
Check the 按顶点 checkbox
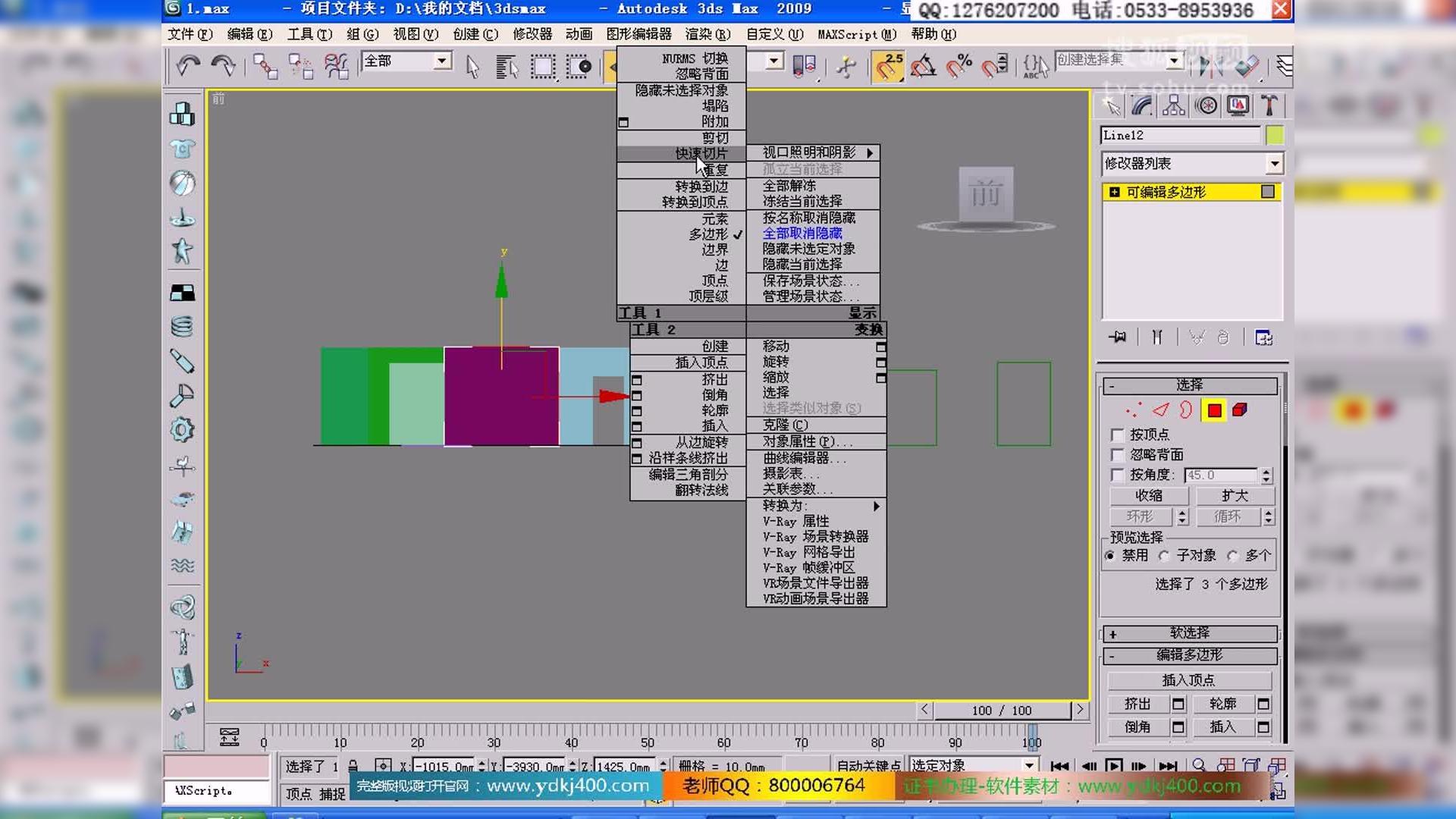pos(1117,435)
